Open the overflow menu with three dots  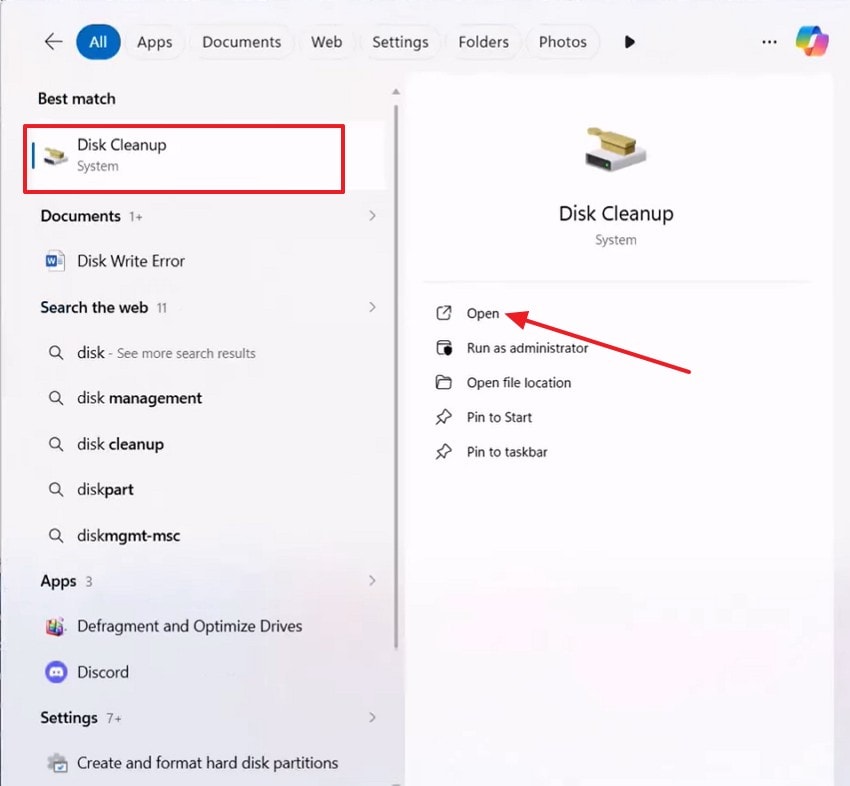pyautogui.click(x=769, y=41)
